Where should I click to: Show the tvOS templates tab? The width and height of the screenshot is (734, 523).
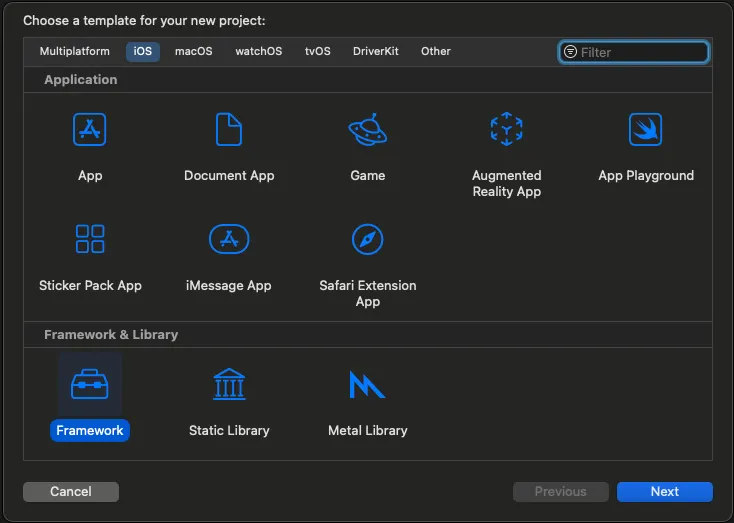(x=318, y=52)
